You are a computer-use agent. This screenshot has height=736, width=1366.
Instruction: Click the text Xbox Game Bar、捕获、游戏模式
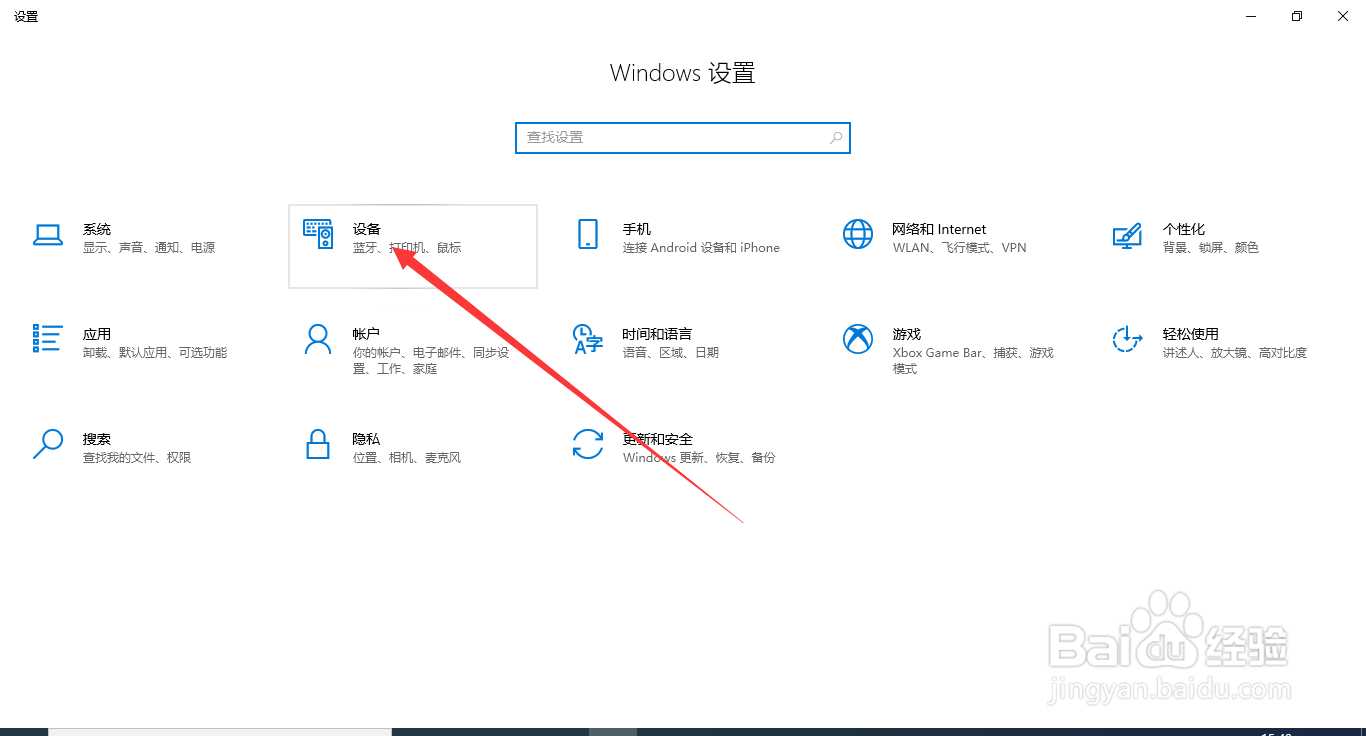pos(973,361)
